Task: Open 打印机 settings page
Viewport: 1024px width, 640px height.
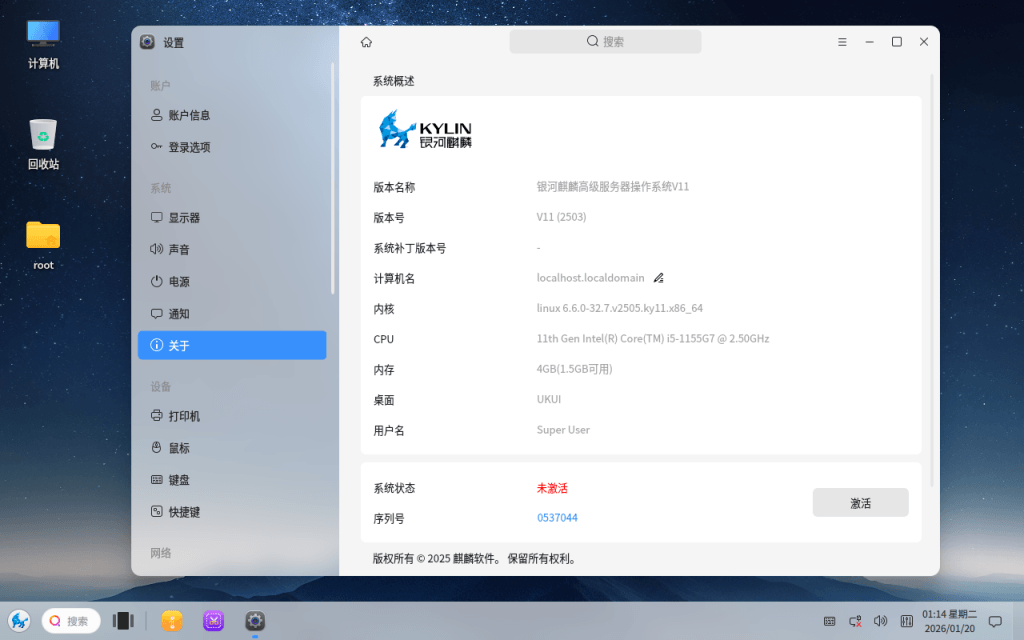Action: click(232, 416)
